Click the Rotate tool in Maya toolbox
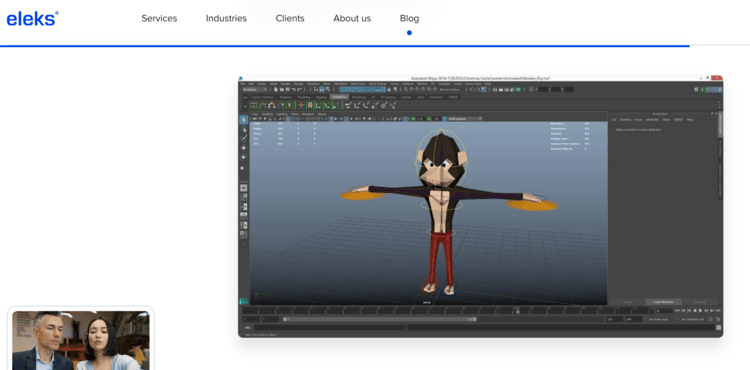Viewport: 750px width, 370px height. click(244, 157)
